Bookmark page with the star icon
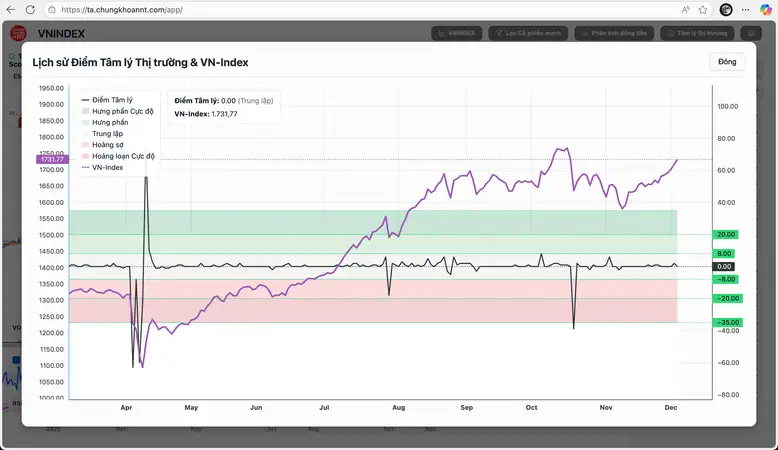The height and width of the screenshot is (450, 778). 703,9
